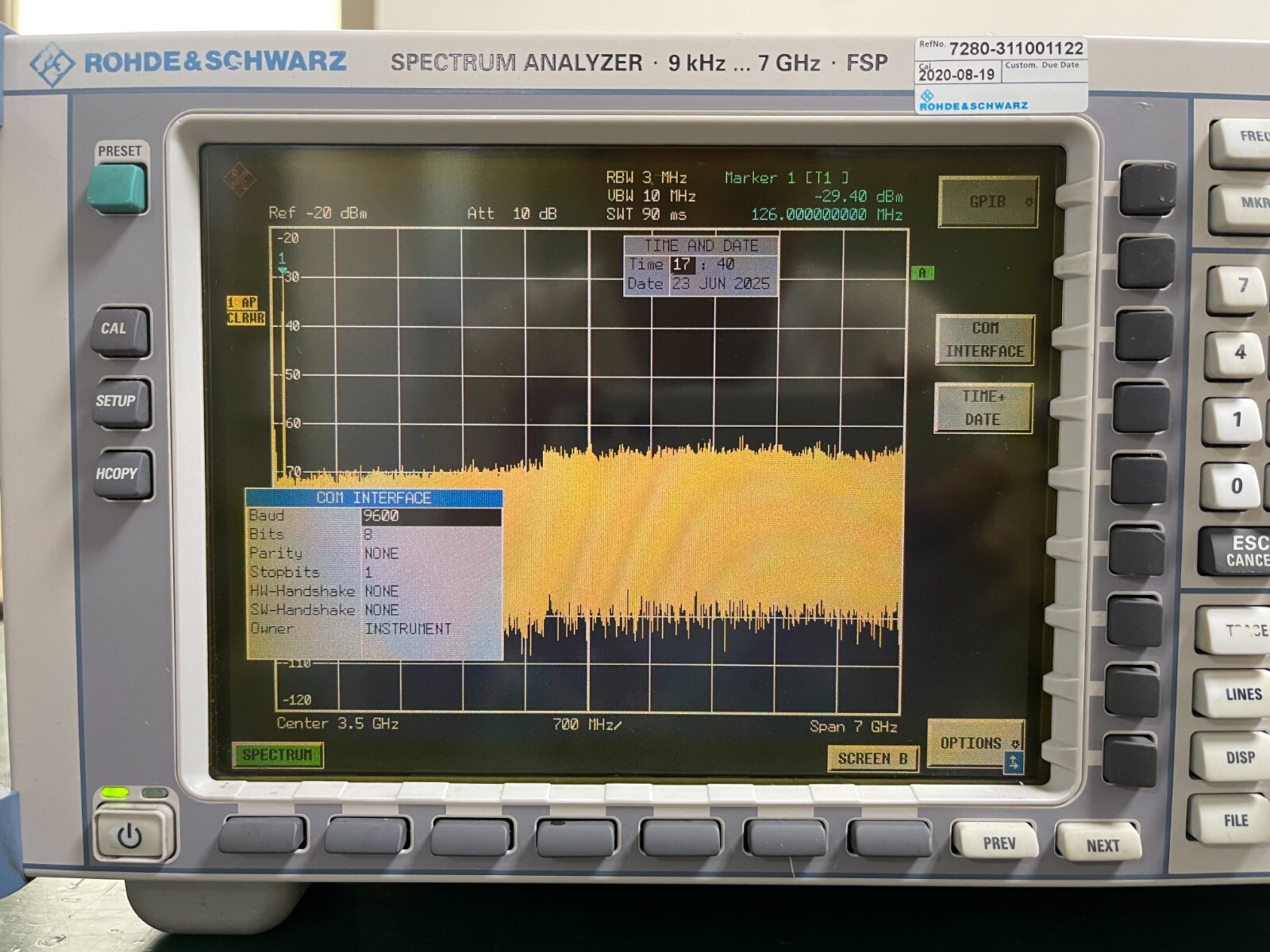Click the menu up-arrow icon under OPTIONS
The width and height of the screenshot is (1270, 952).
pyautogui.click(x=1013, y=763)
